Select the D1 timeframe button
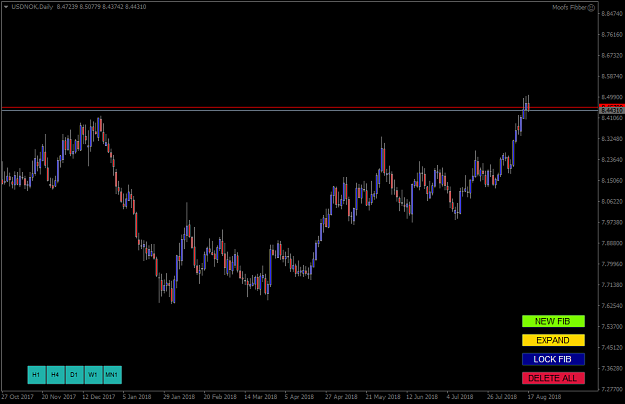This screenshot has height=404, width=625. point(74,375)
